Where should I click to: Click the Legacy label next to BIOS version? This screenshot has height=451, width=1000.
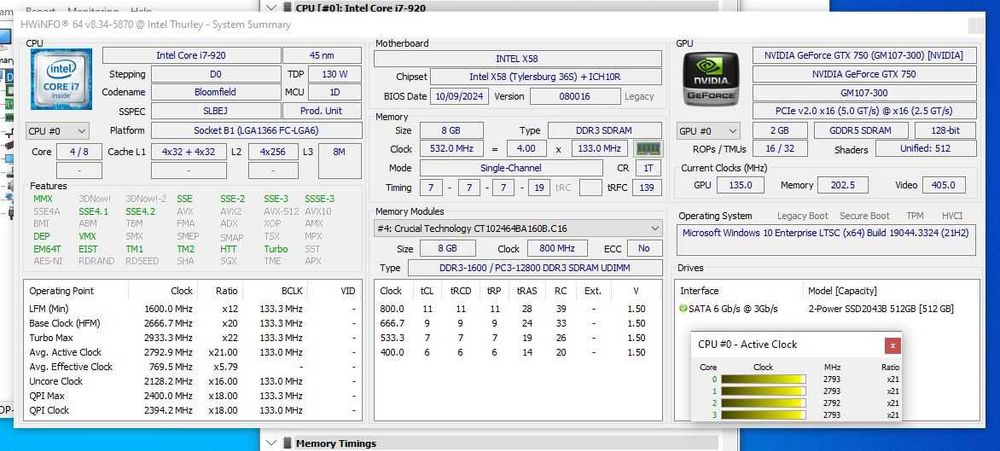click(x=639, y=96)
